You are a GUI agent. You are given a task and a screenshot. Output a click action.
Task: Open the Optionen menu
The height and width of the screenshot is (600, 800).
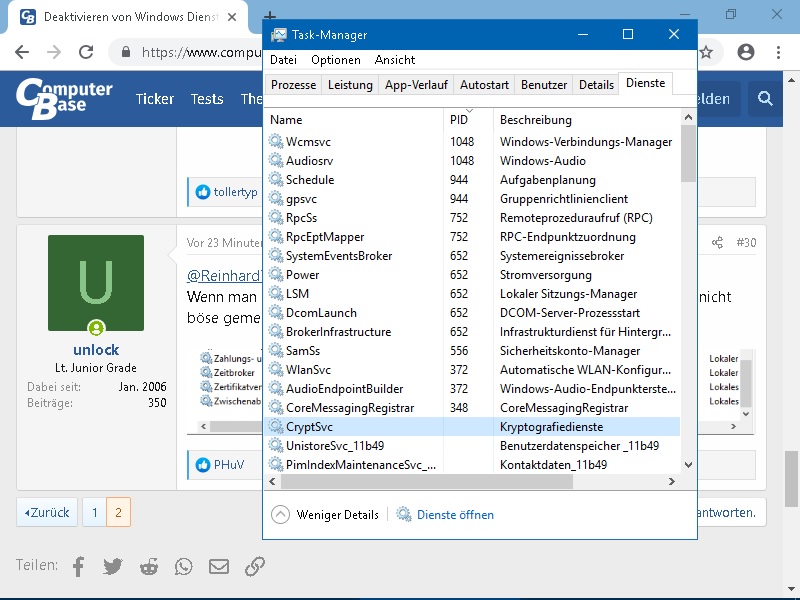point(336,60)
